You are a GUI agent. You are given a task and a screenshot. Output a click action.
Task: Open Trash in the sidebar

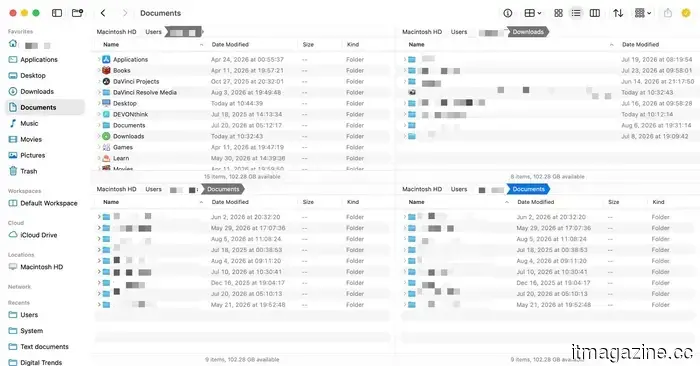pos(29,171)
